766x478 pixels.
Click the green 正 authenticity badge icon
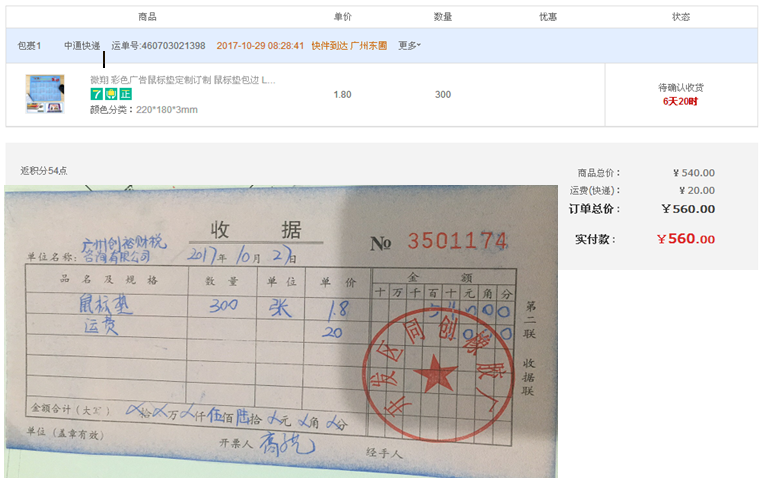point(125,94)
